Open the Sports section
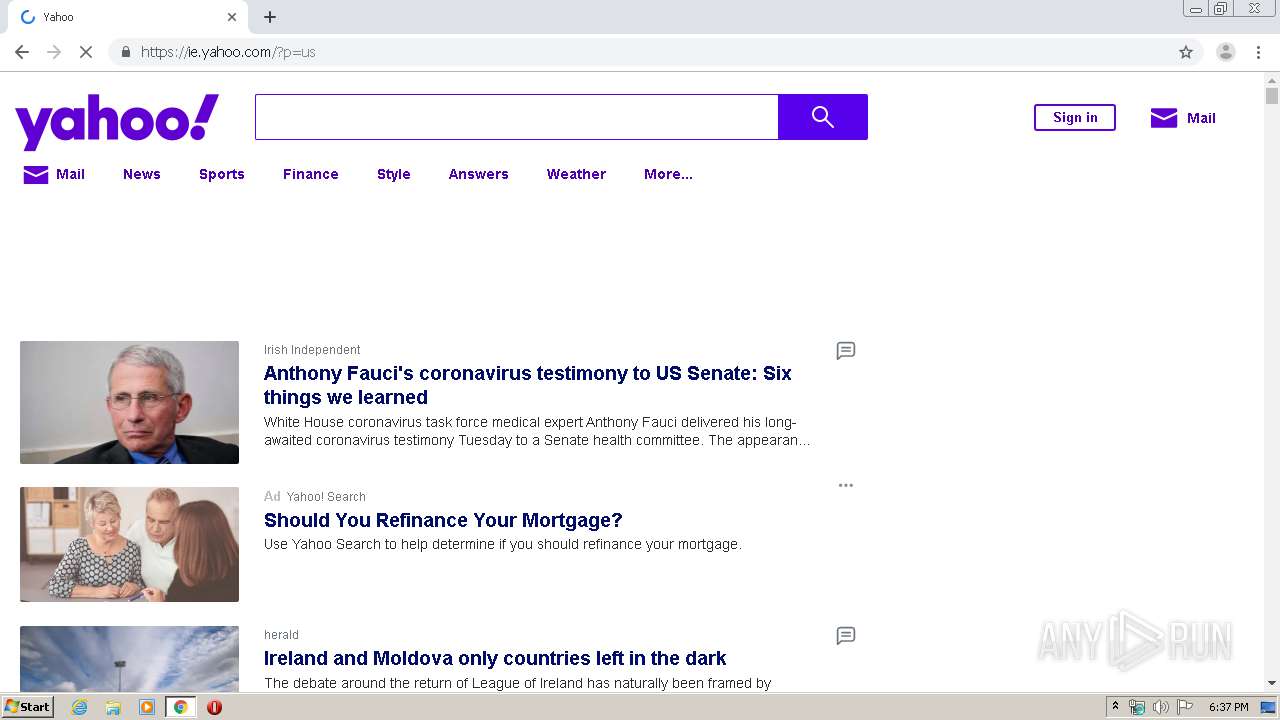Screen dimensions: 1280x720 point(222,174)
